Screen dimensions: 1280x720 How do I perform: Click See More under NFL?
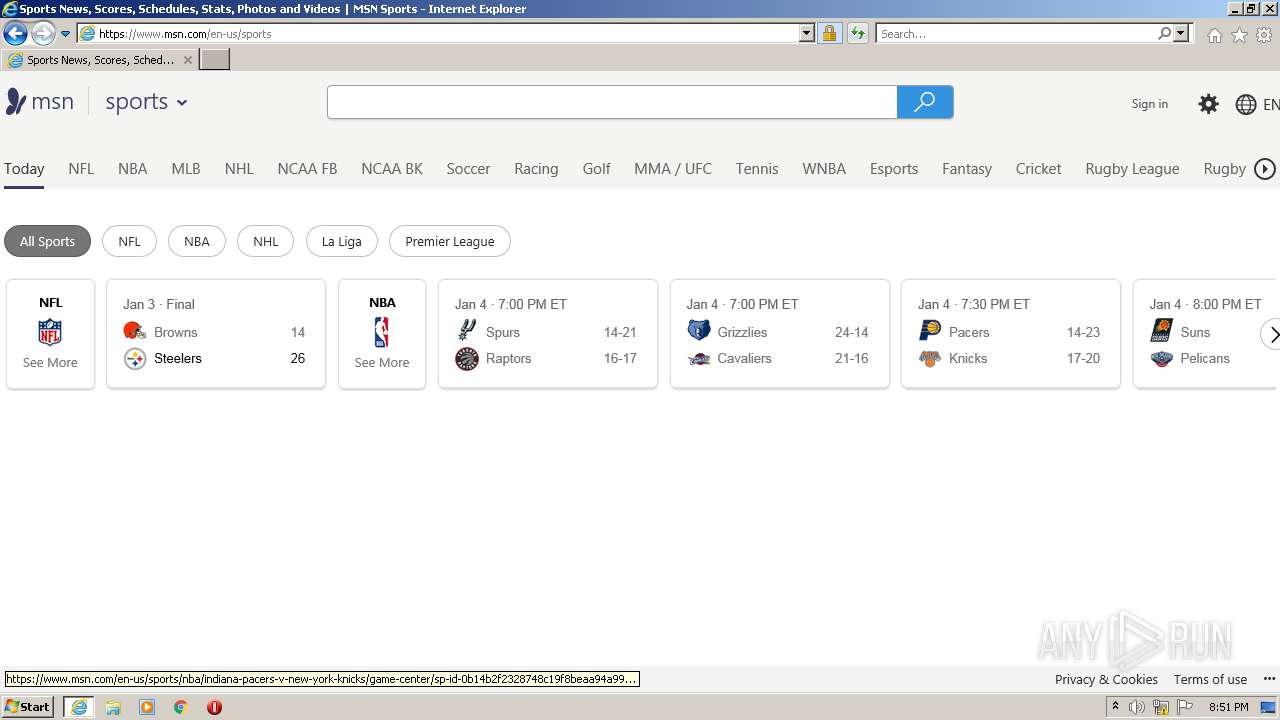50,362
